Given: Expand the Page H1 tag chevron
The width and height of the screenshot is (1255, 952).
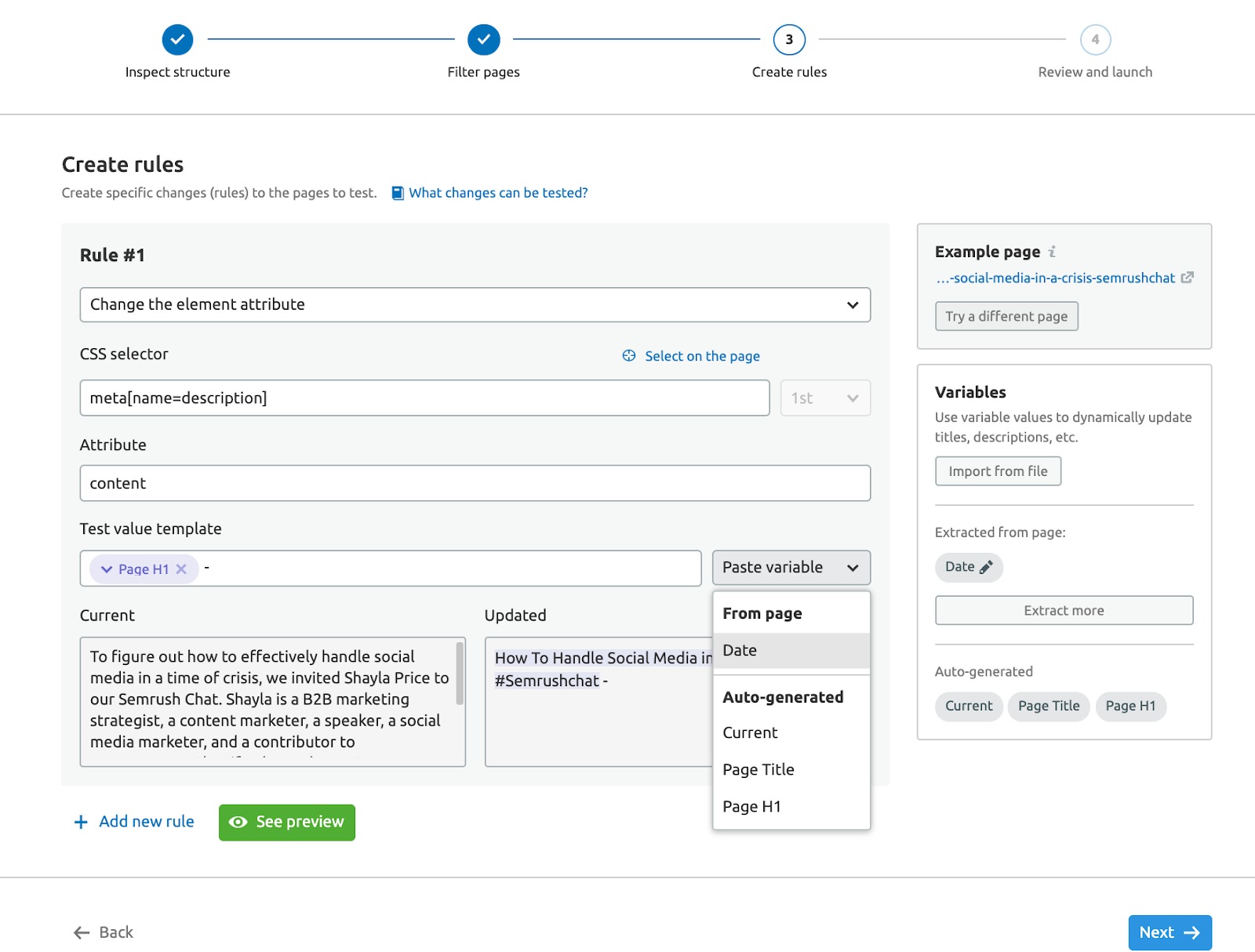Looking at the screenshot, I should [x=107, y=569].
